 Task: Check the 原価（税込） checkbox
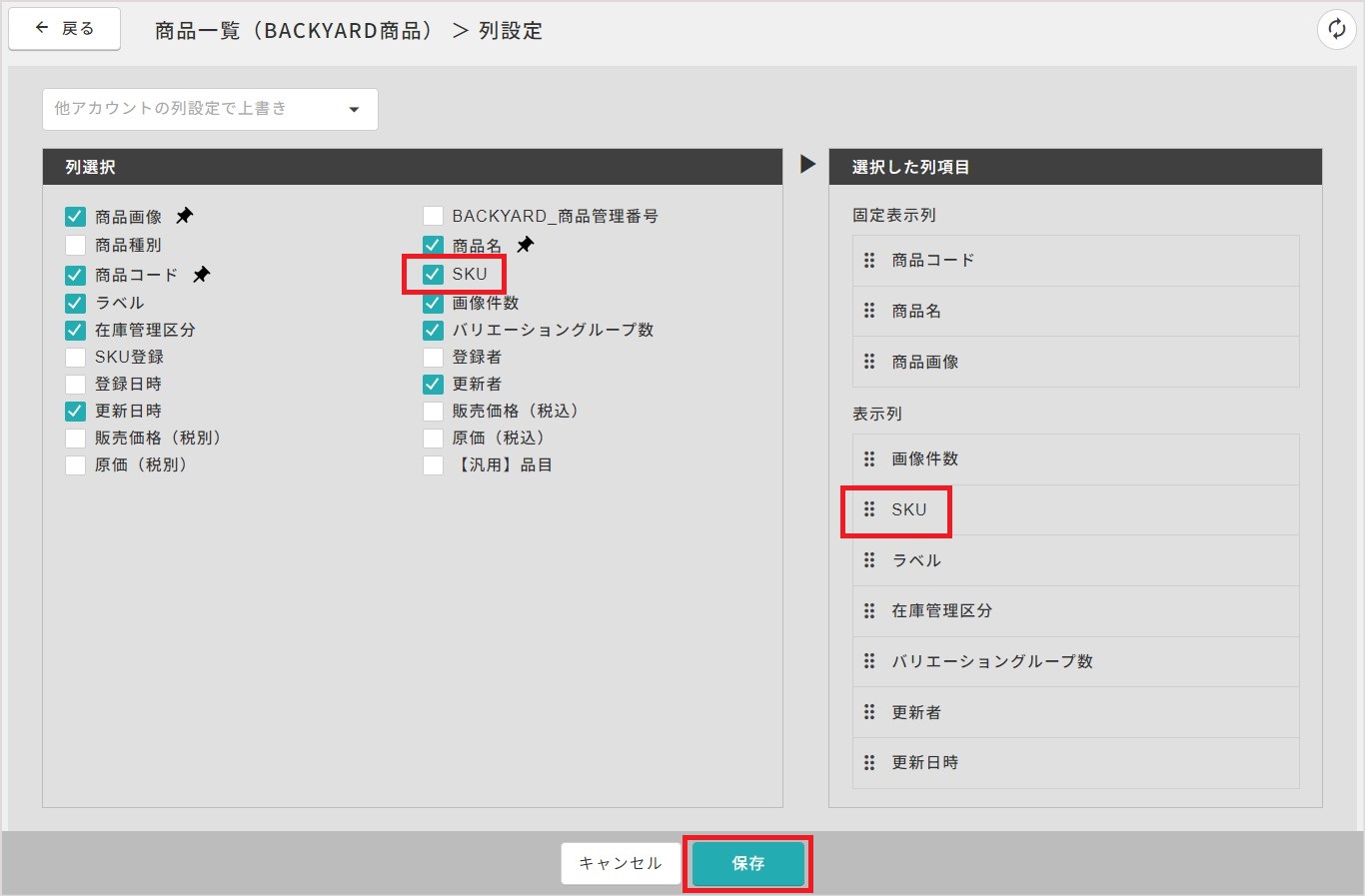click(x=433, y=438)
